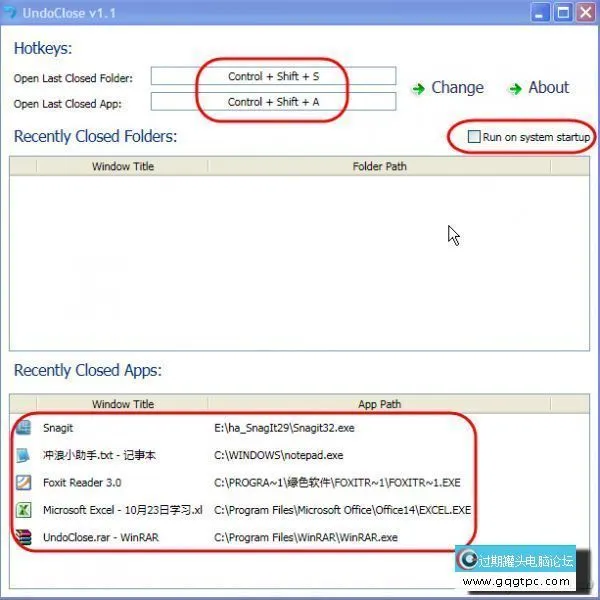
Task: Click the Foxit Reader 3.0 icon
Action: [x=24, y=482]
